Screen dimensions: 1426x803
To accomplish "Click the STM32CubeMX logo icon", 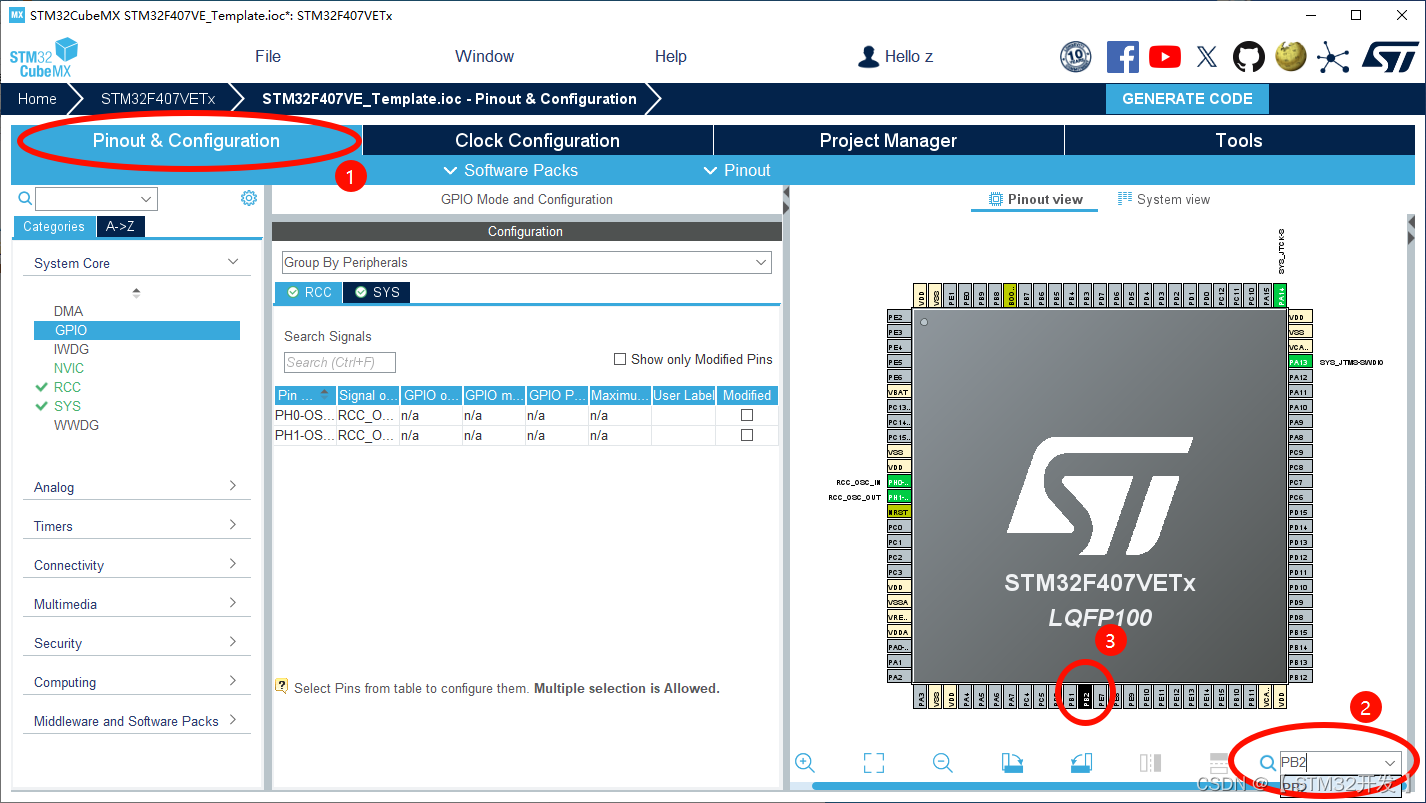I will click(44, 58).
